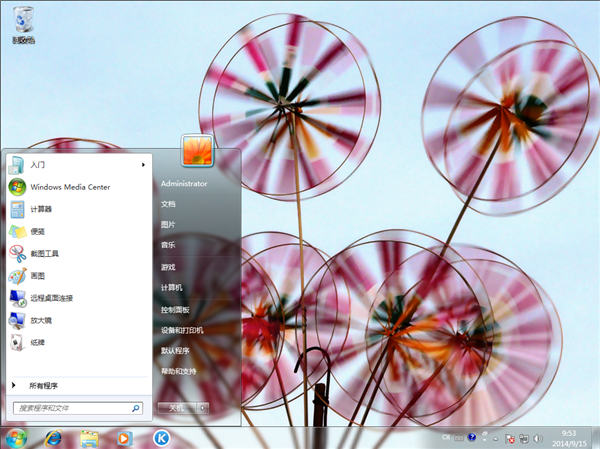Image resolution: width=600 pixels, height=449 pixels.
Task: Open shutdown options arrow next to 关机
Action: pyautogui.click(x=203, y=408)
